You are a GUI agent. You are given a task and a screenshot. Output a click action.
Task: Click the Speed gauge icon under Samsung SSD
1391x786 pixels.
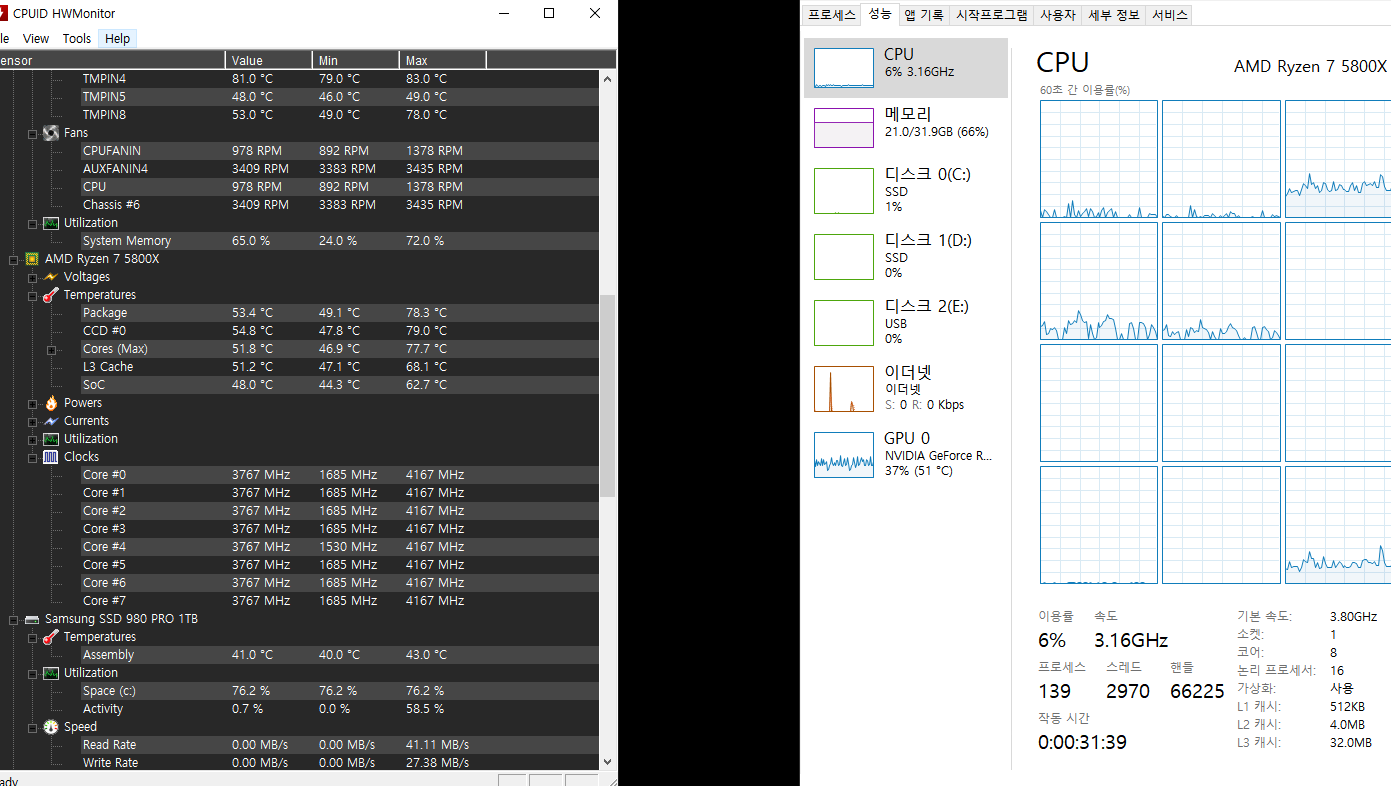pos(51,727)
